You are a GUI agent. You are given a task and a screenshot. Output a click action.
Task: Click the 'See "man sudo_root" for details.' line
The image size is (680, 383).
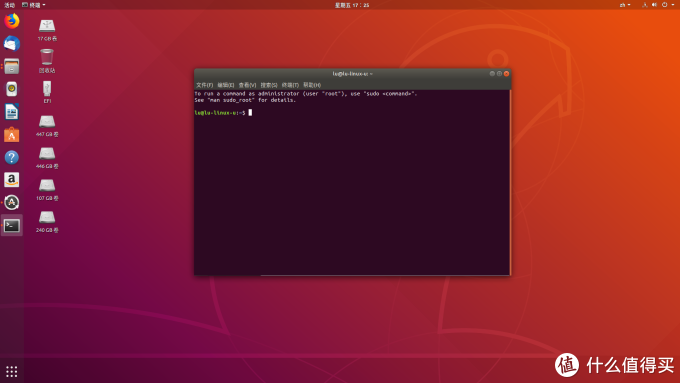245,100
